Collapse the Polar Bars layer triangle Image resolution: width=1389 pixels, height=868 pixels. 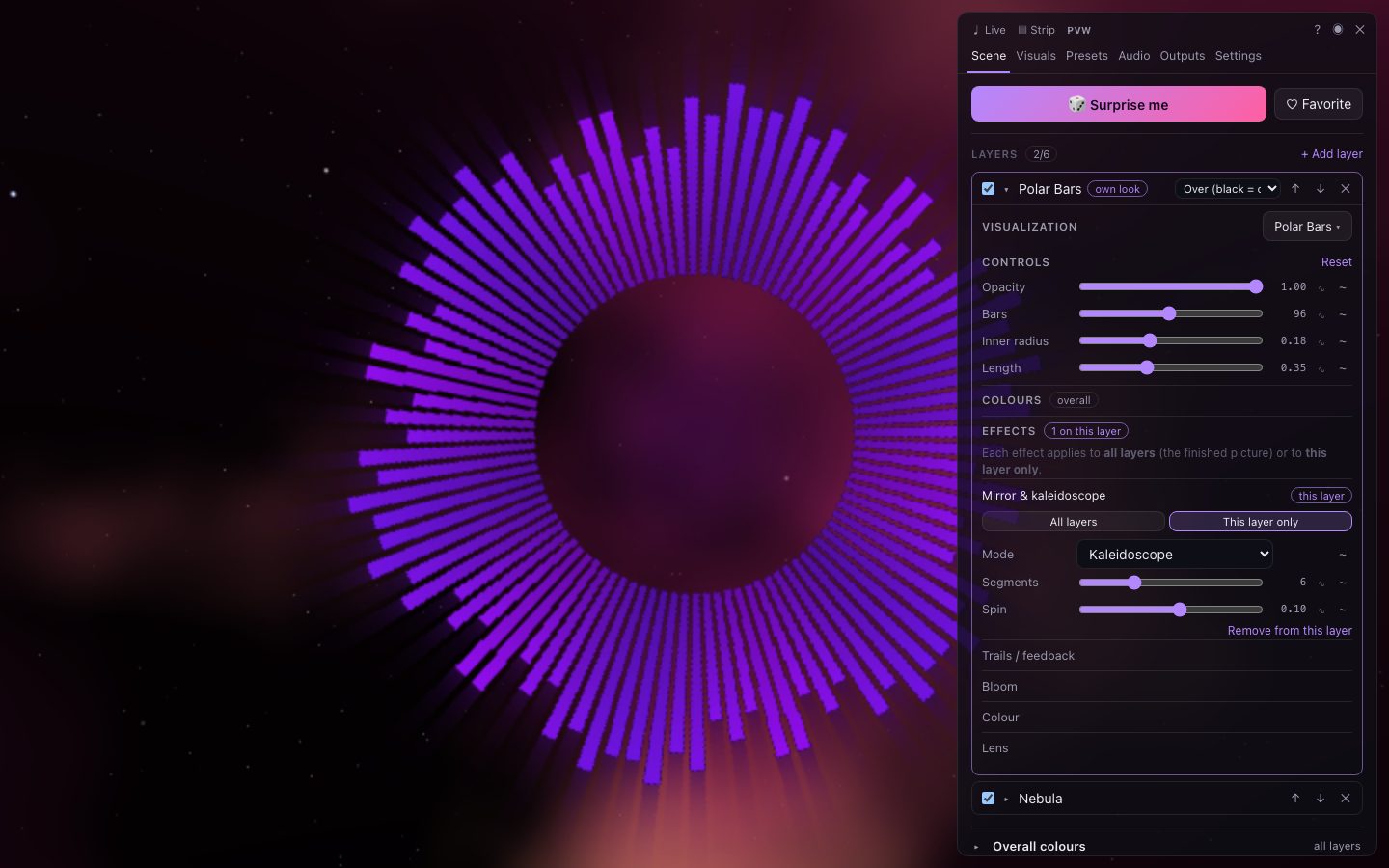[x=1006, y=190]
